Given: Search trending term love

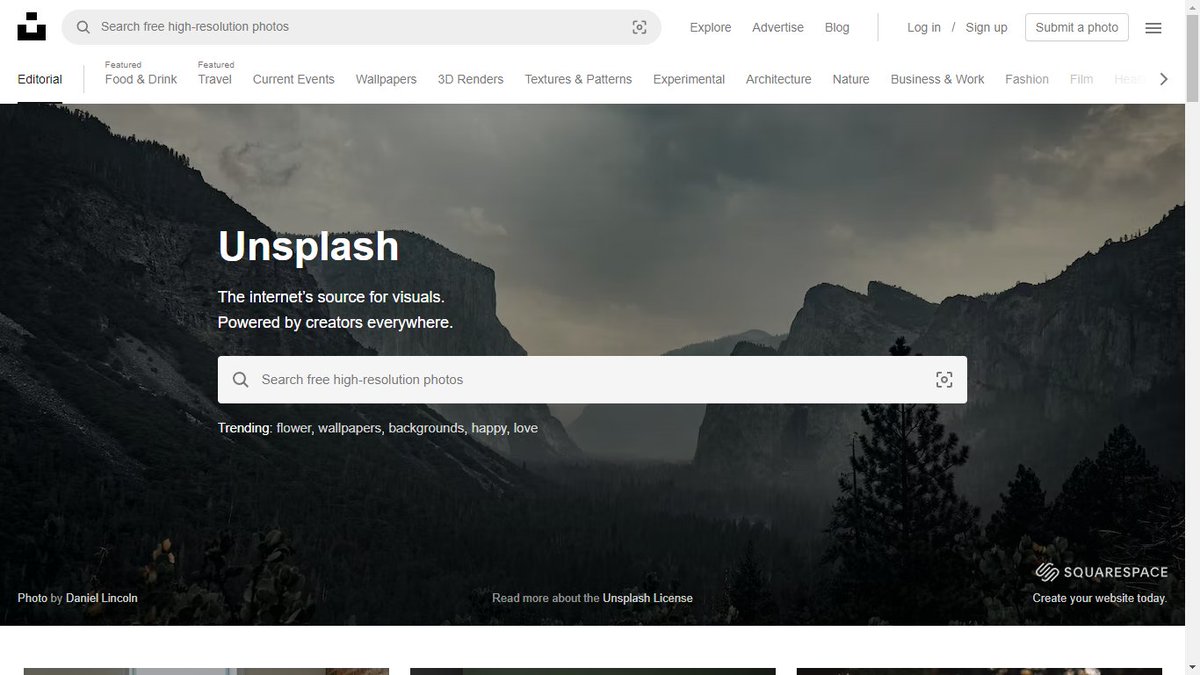Looking at the screenshot, I should tap(526, 428).
